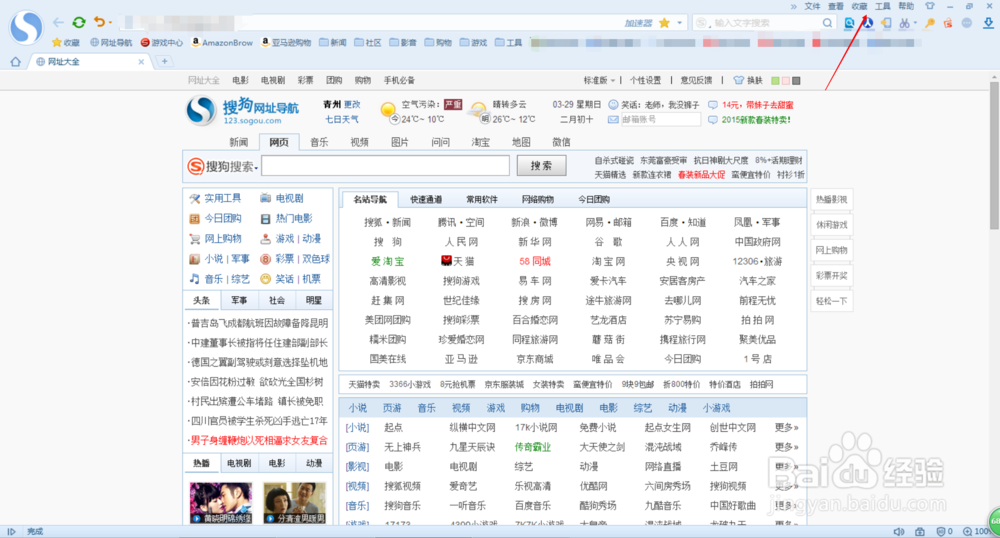This screenshot has height=538, width=1000.
Task: Click the 输入文字搜索 browser search box
Action: pos(764,23)
